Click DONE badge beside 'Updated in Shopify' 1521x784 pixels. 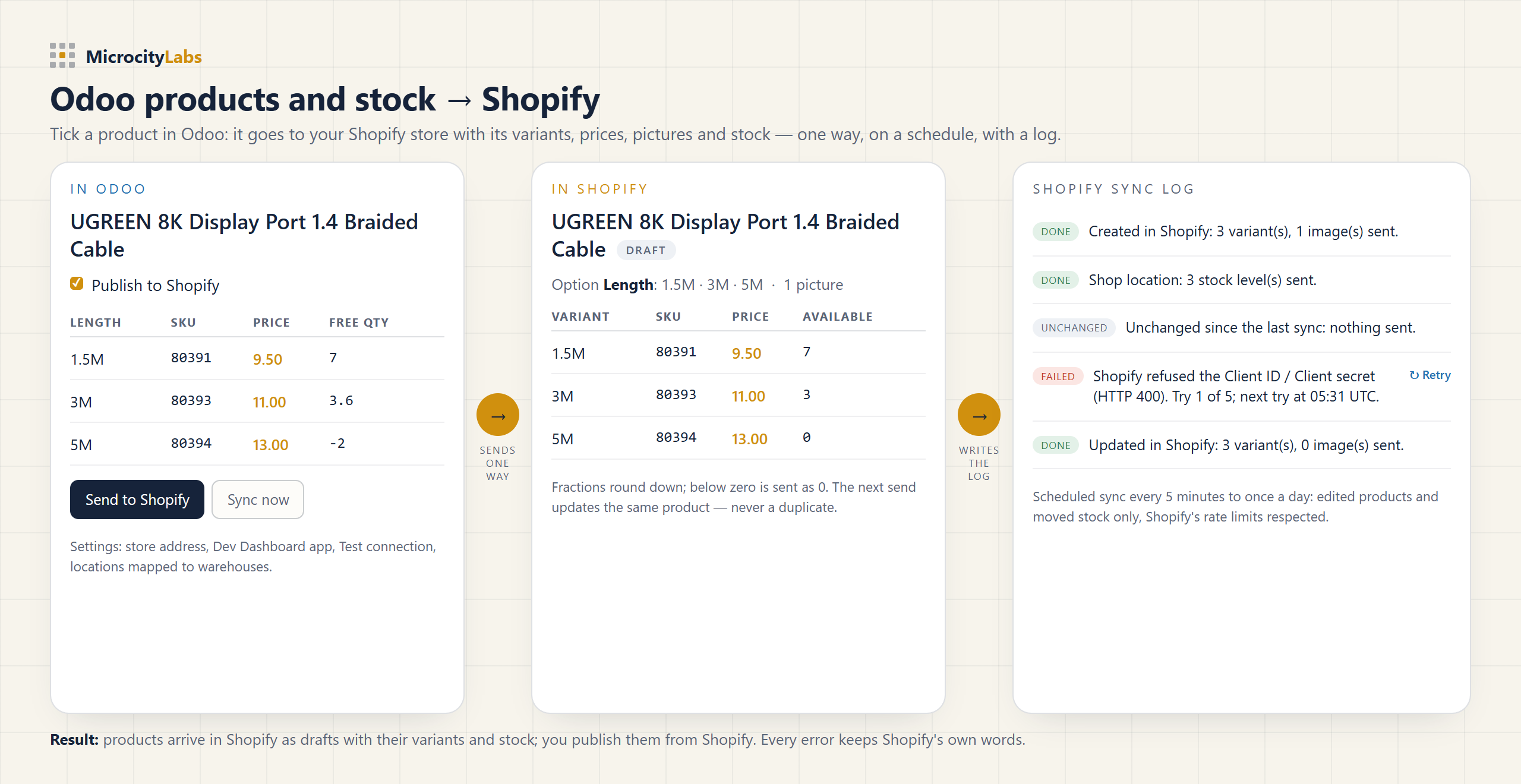1056,445
